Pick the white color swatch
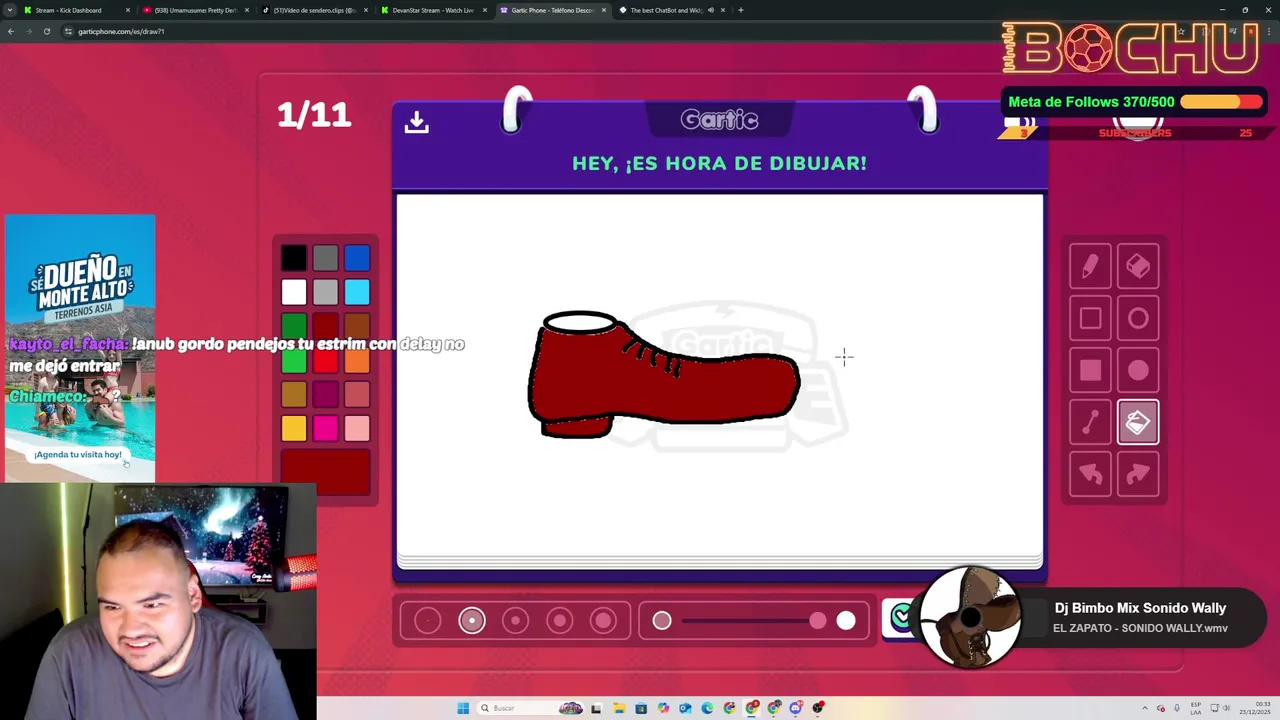 tap(293, 292)
